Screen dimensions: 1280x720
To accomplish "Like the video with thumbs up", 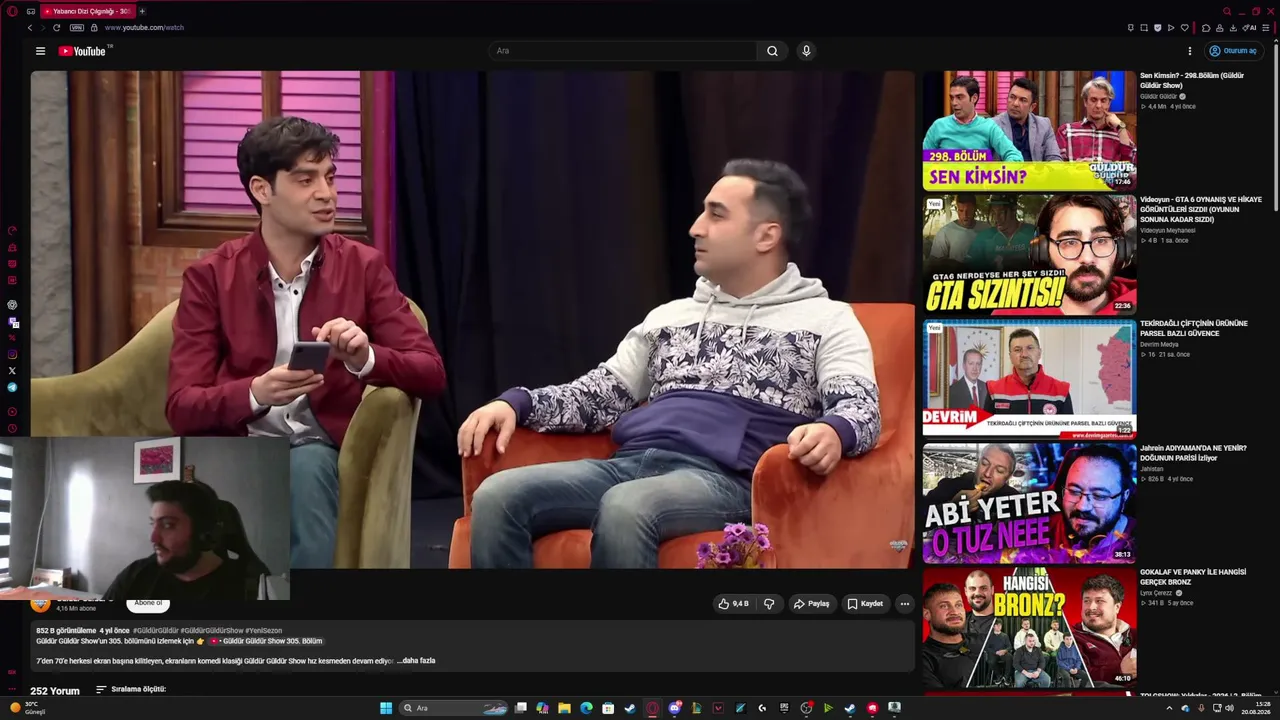I will click(x=733, y=604).
